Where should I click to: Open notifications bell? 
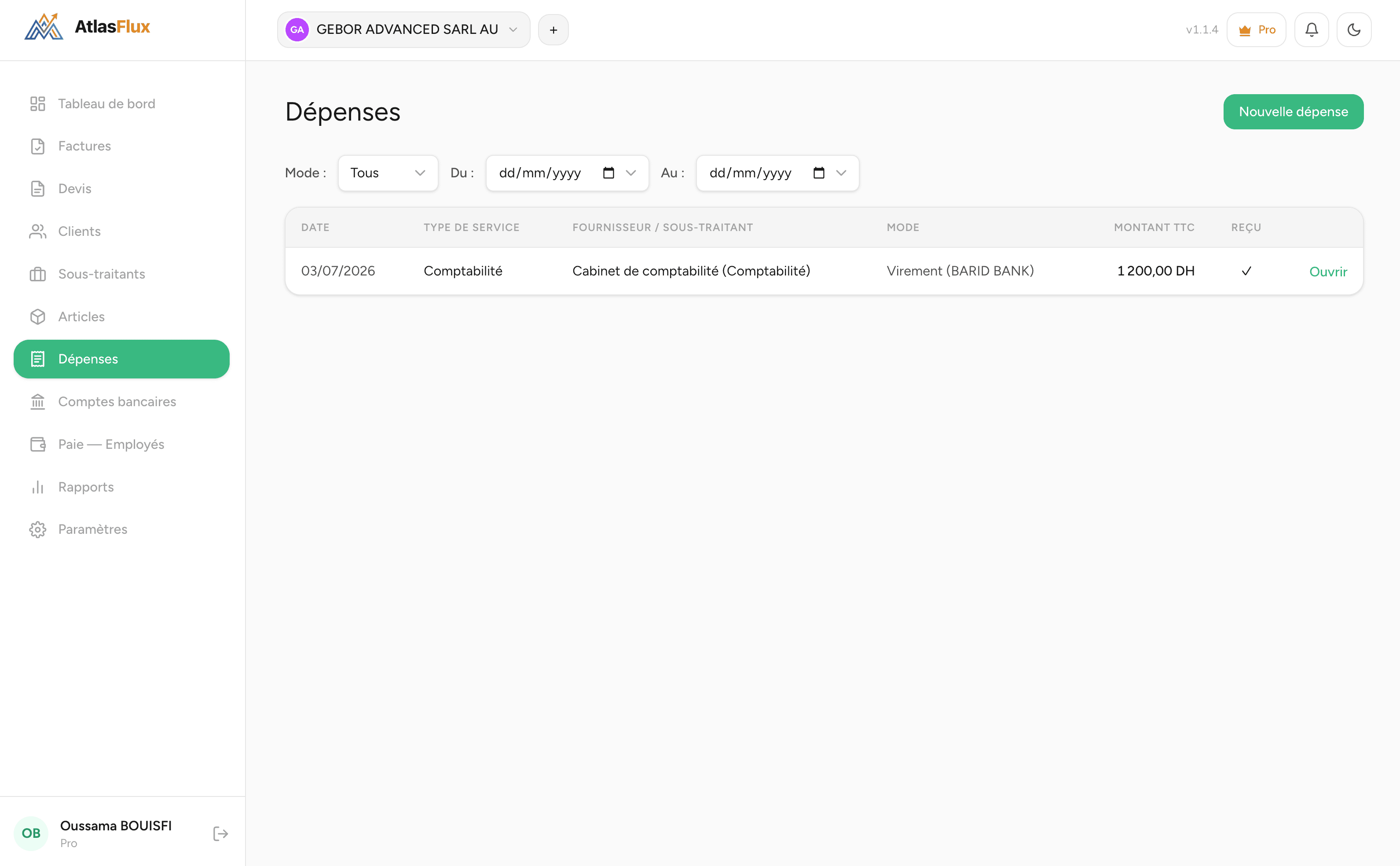point(1311,30)
